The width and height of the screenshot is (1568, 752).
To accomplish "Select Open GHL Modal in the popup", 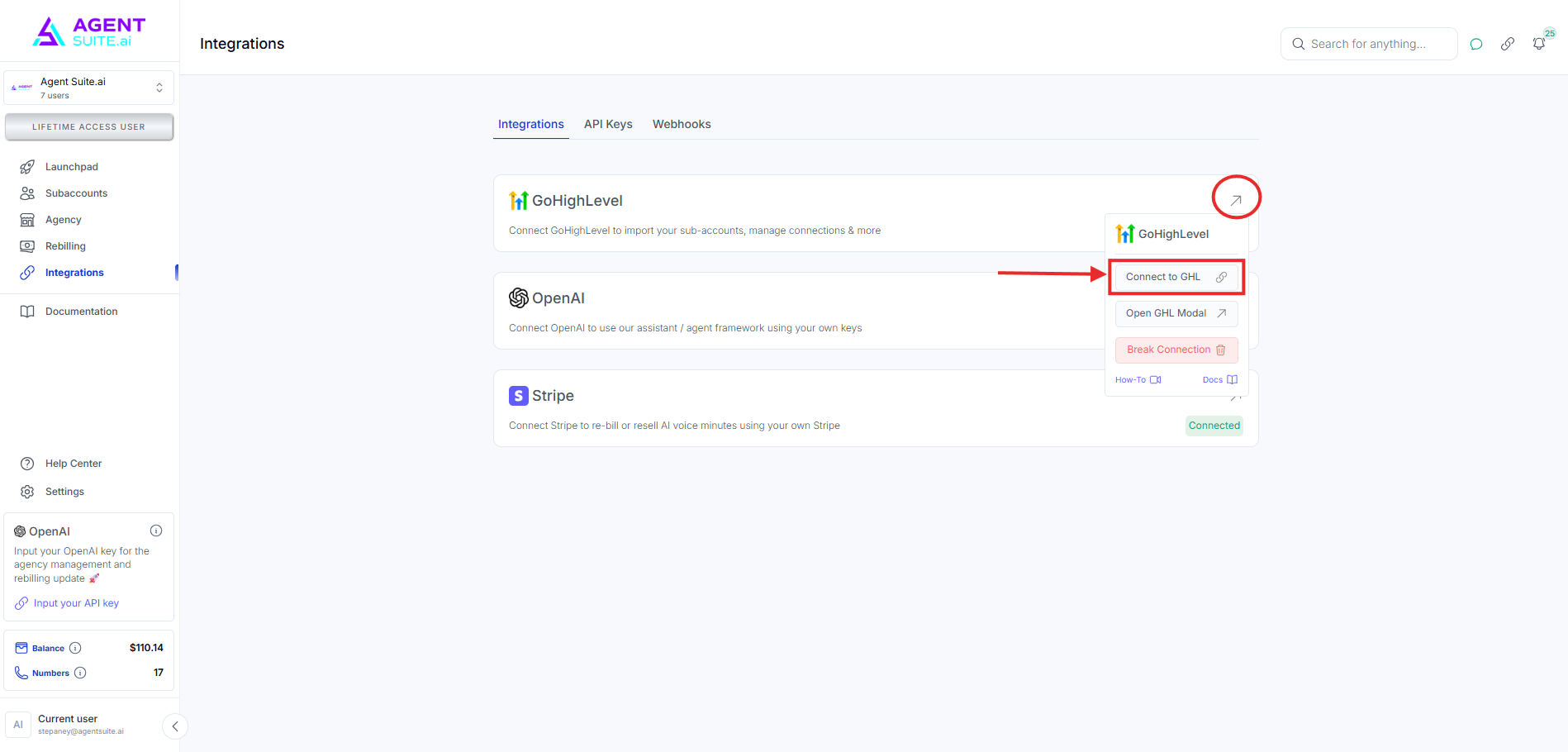I will pyautogui.click(x=1176, y=313).
